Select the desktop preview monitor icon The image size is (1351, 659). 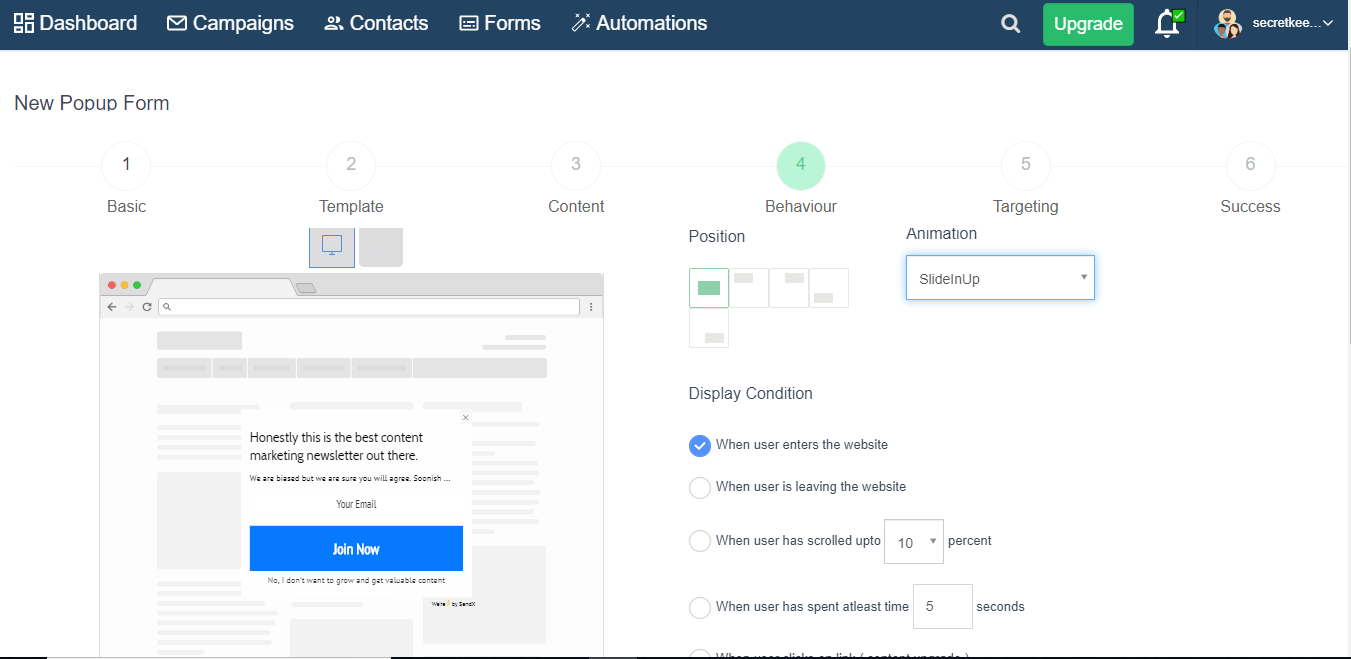(x=332, y=247)
